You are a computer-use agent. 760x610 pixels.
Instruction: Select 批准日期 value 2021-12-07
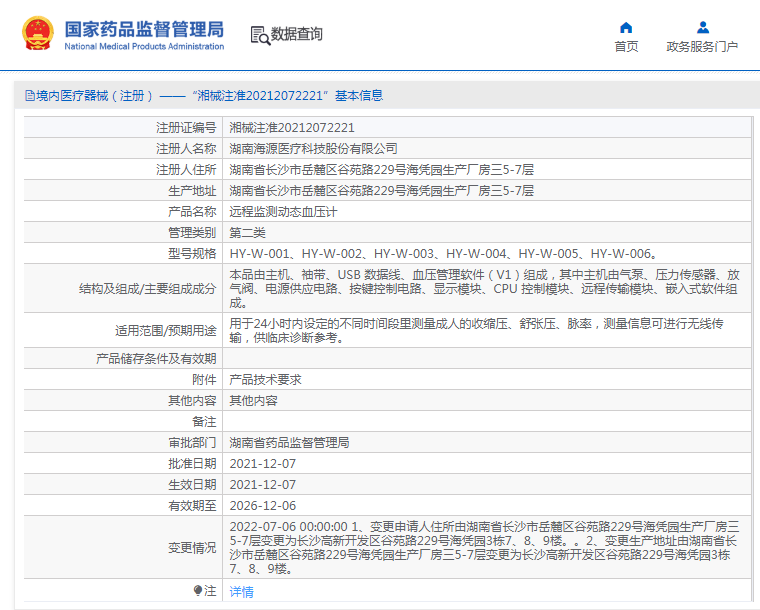[263, 464]
